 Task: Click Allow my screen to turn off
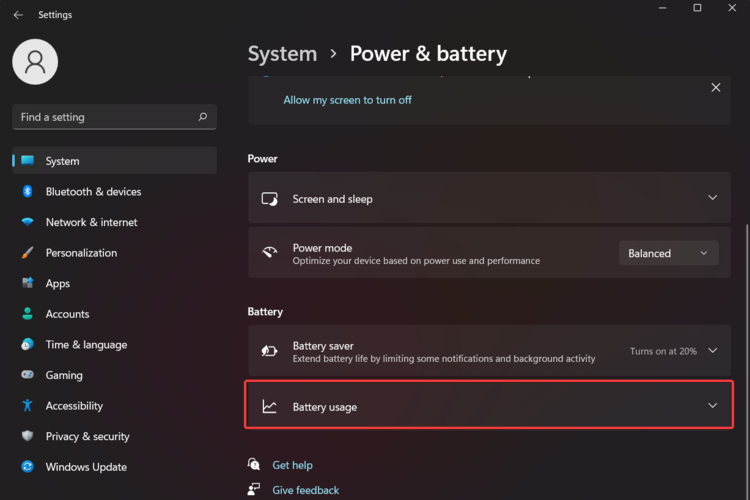pyautogui.click(x=347, y=100)
